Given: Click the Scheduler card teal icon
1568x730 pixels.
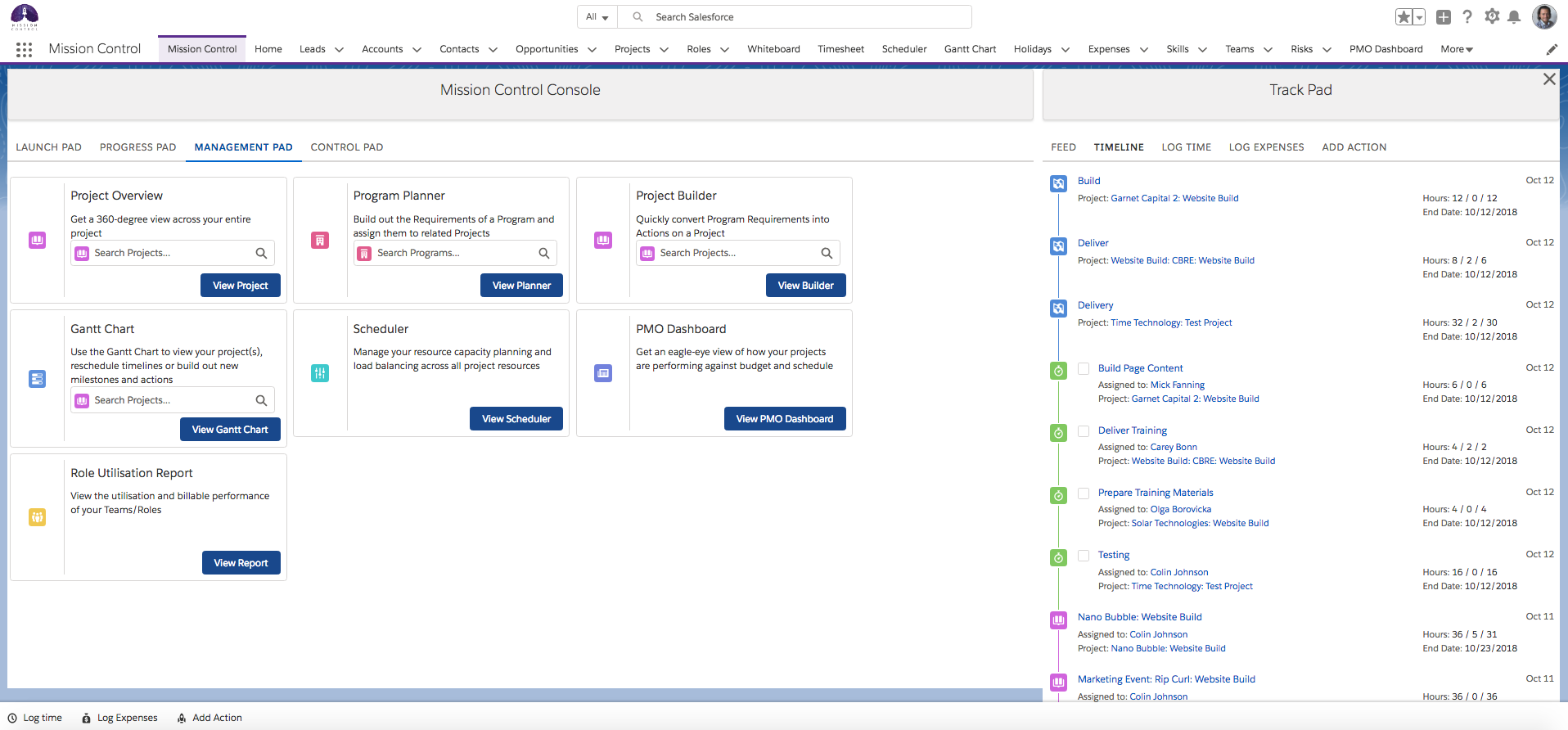Looking at the screenshot, I should [320, 373].
